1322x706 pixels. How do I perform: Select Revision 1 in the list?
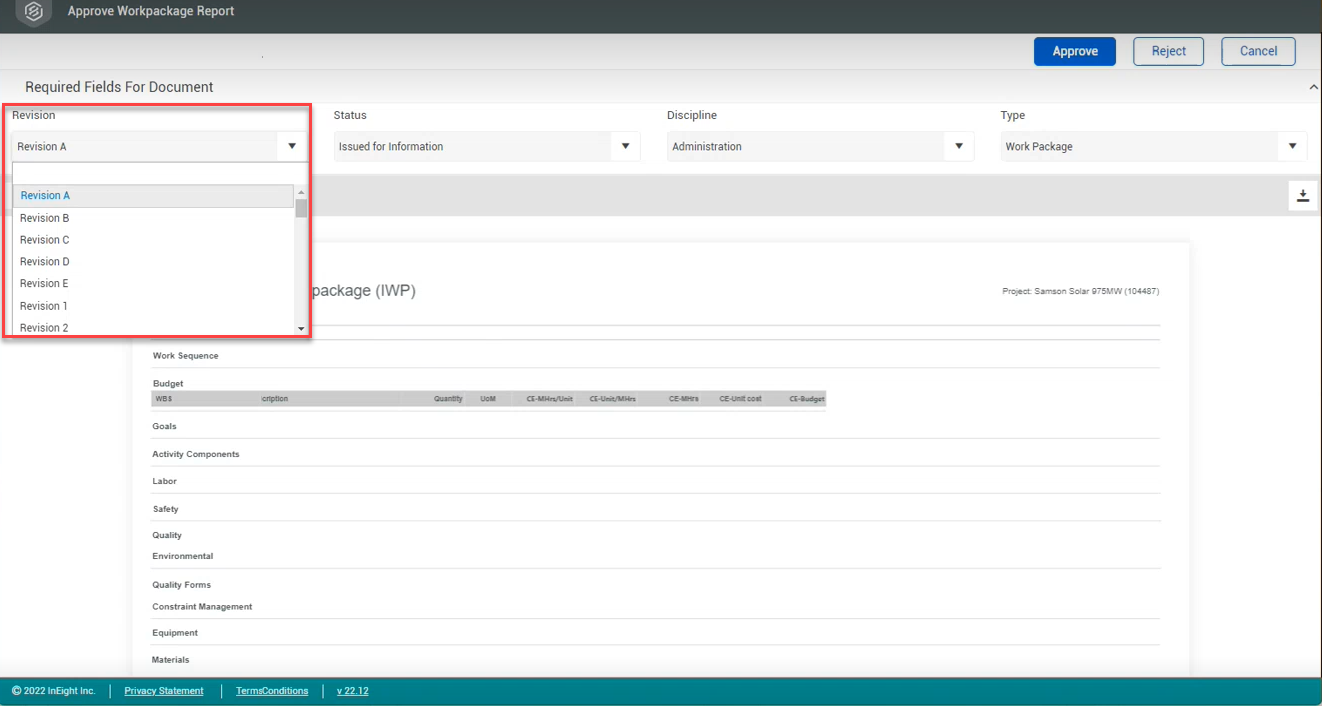153,306
